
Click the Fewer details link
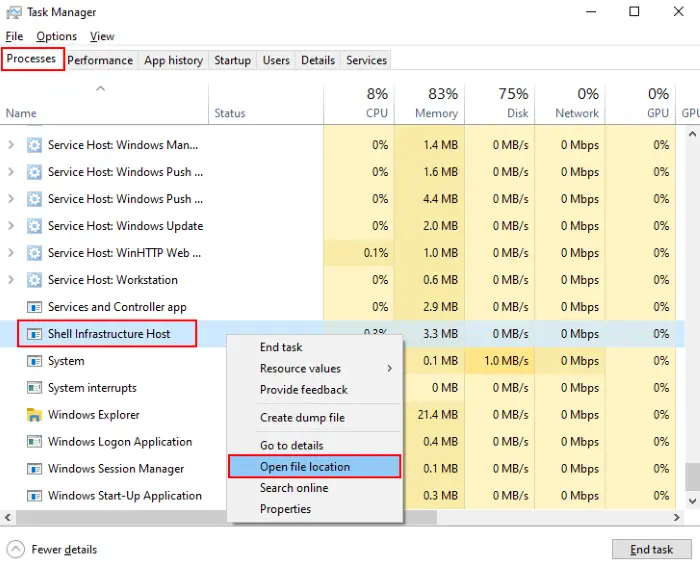tap(64, 549)
